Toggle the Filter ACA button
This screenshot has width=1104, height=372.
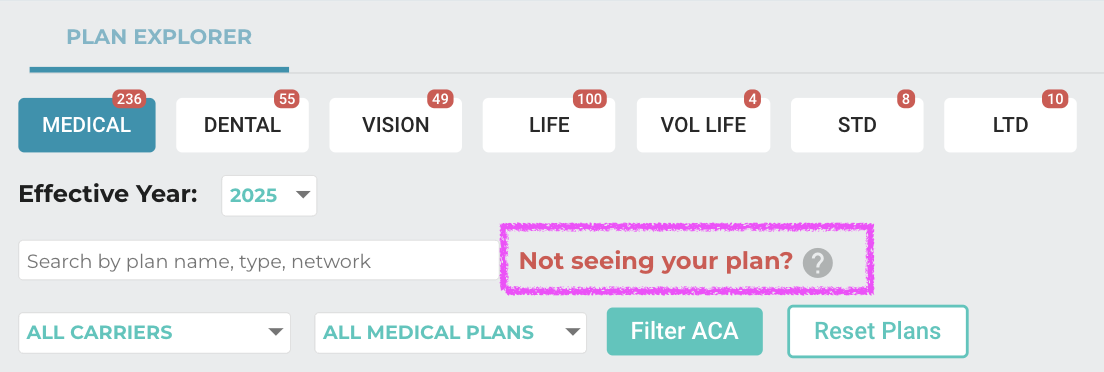tap(684, 331)
